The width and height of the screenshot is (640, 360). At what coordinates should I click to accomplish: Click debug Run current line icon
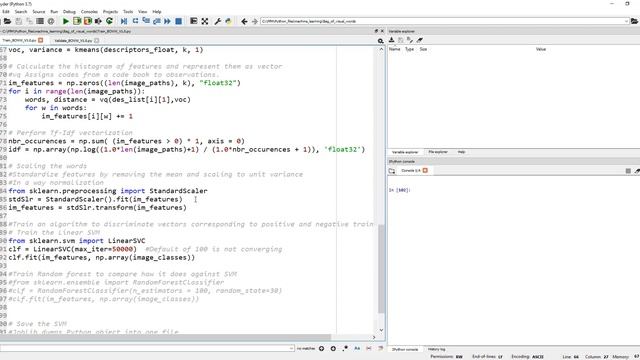click(x=135, y=21)
